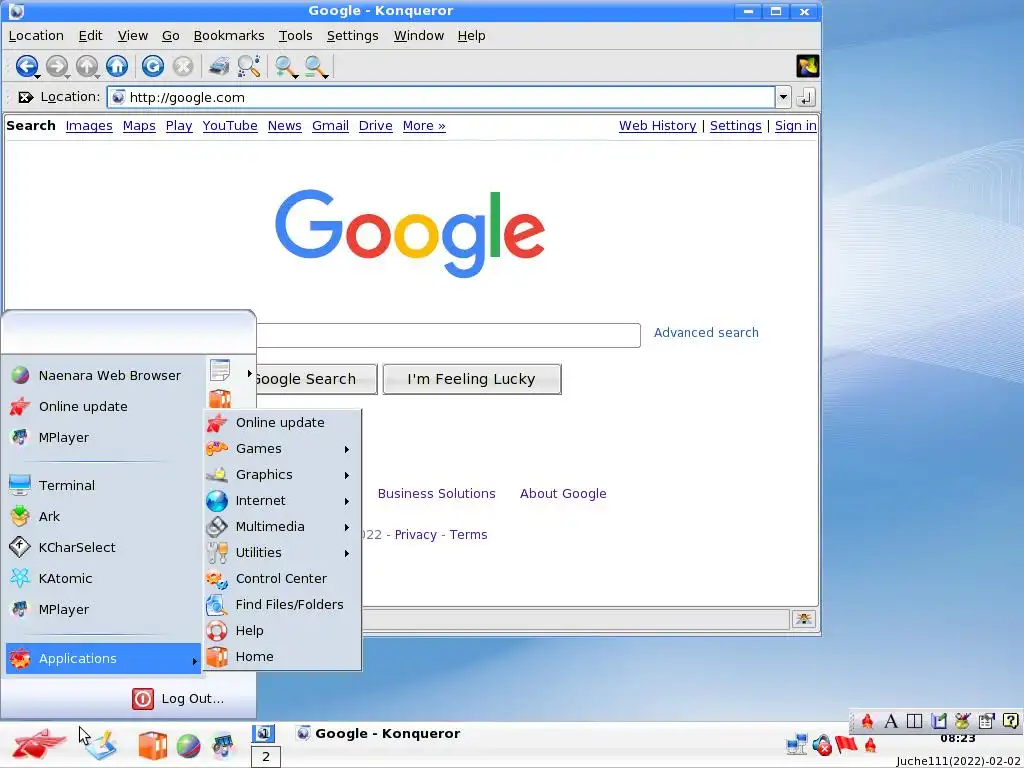Switch to virtual desktop 2 in the pager
This screenshot has height=768, width=1024.
(x=266, y=757)
